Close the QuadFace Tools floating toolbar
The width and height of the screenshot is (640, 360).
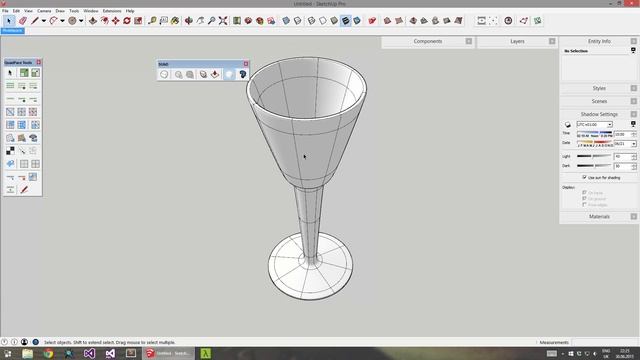click(x=39, y=62)
